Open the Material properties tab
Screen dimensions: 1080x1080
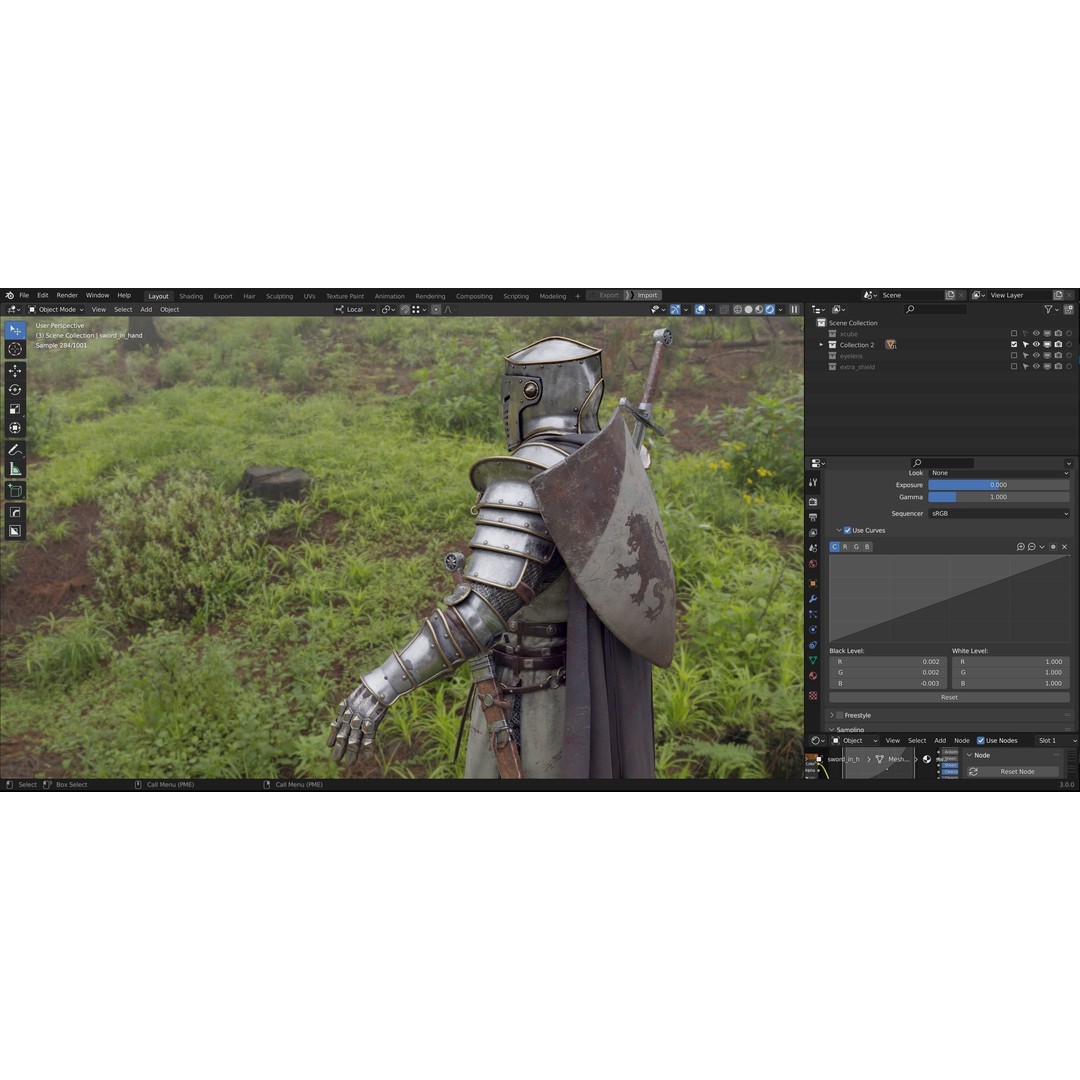click(x=813, y=676)
